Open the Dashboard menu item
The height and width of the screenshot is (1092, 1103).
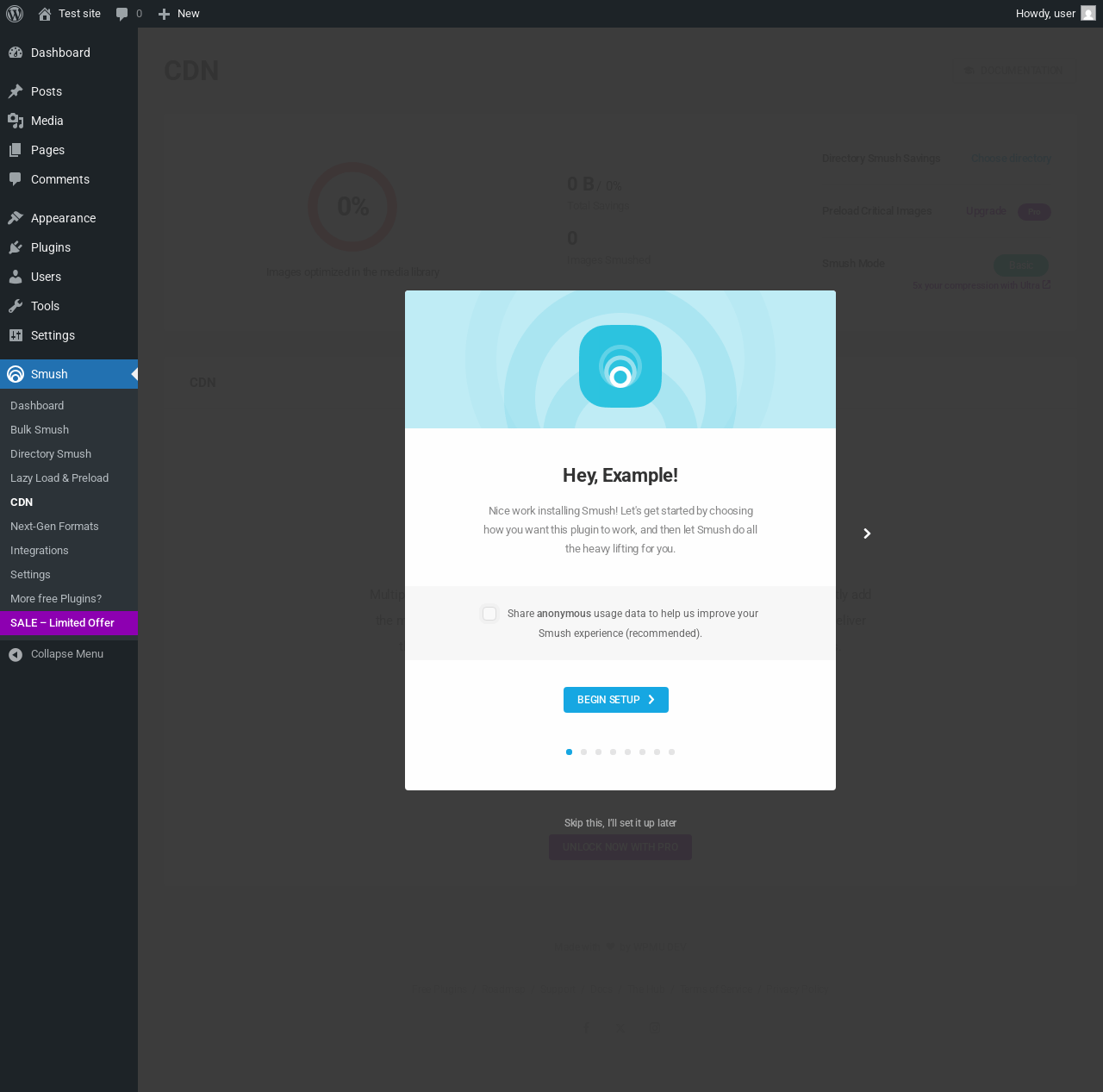coord(69,53)
